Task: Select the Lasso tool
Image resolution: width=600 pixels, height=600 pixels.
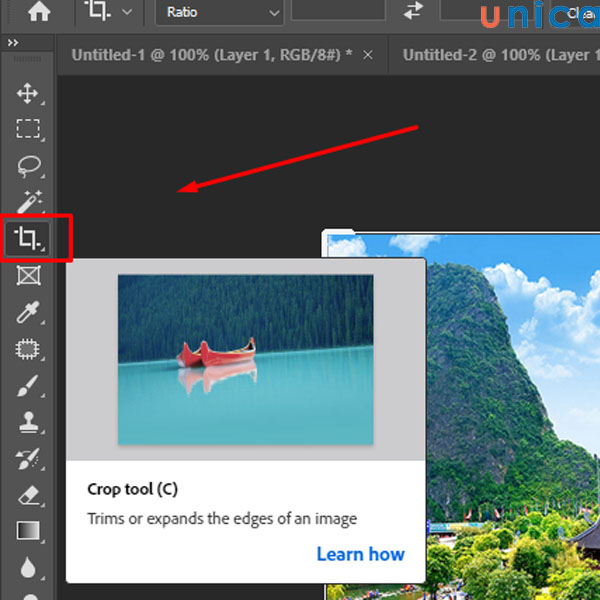Action: tap(29, 166)
